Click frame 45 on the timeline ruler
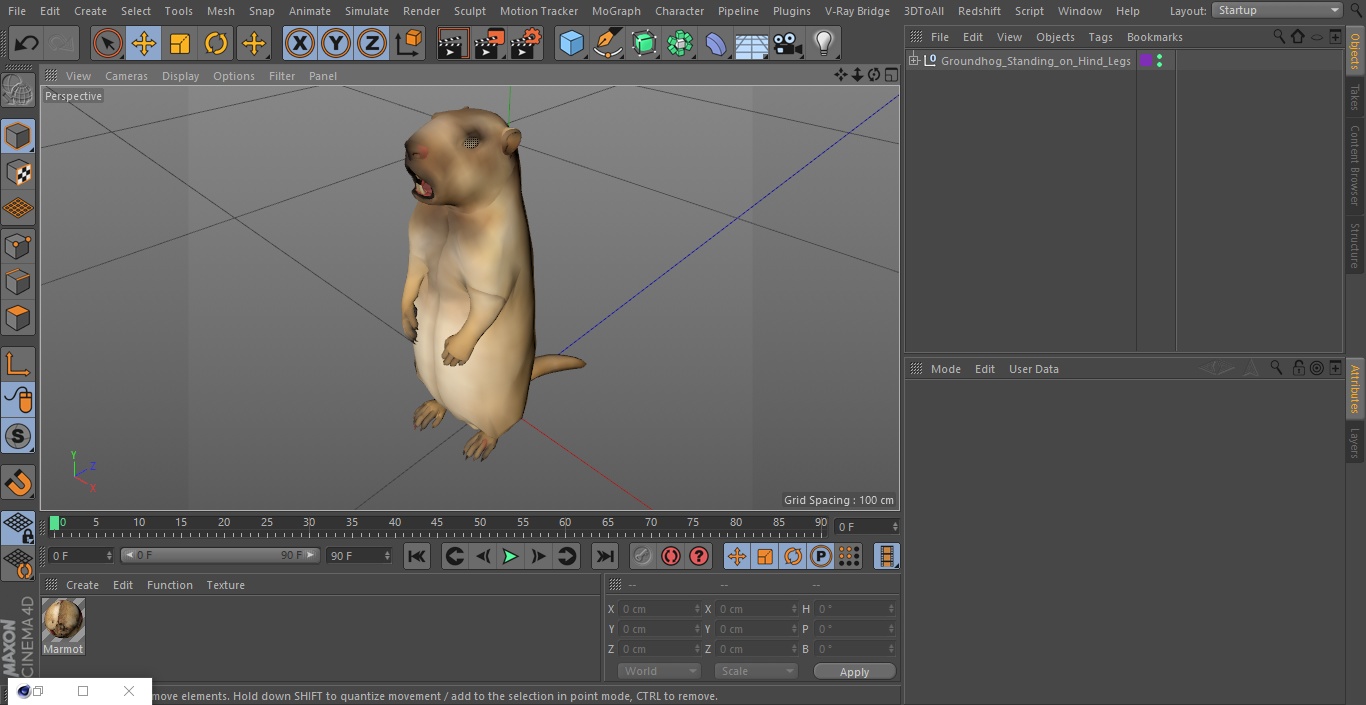 [x=437, y=523]
